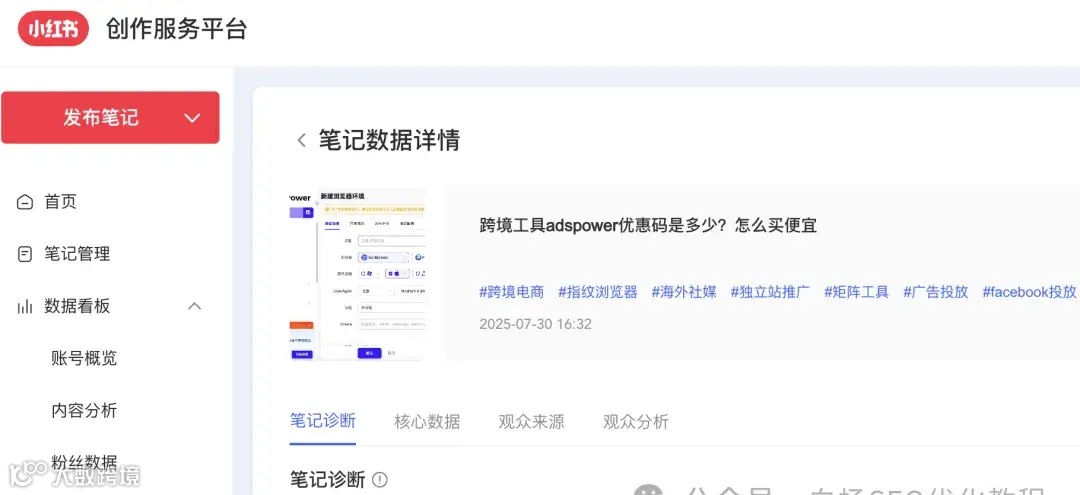Click the #跨境电商 hashtag
The width and height of the screenshot is (1080, 495).
pos(512,292)
